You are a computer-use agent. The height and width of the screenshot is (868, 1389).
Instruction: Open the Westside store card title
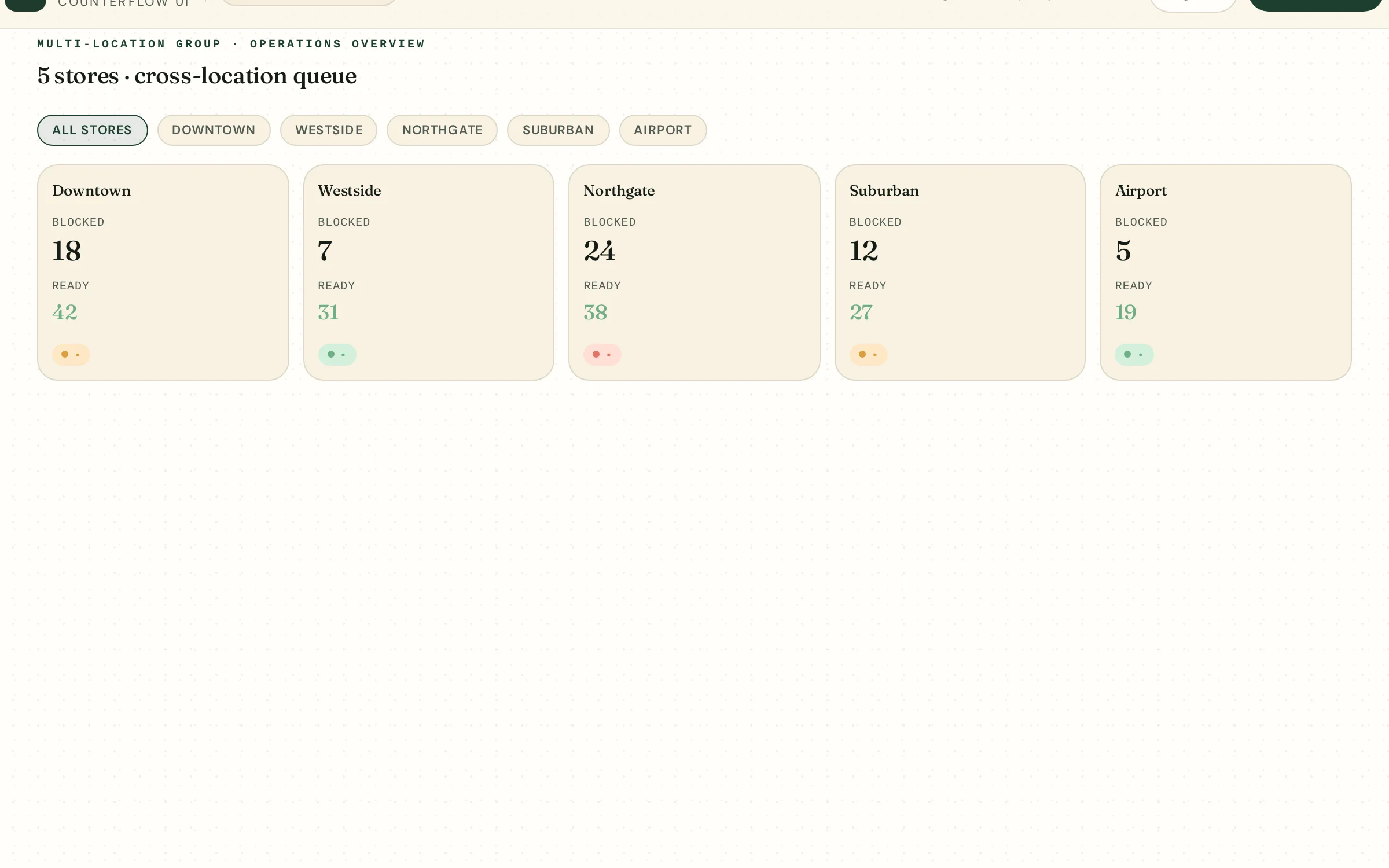pos(350,190)
